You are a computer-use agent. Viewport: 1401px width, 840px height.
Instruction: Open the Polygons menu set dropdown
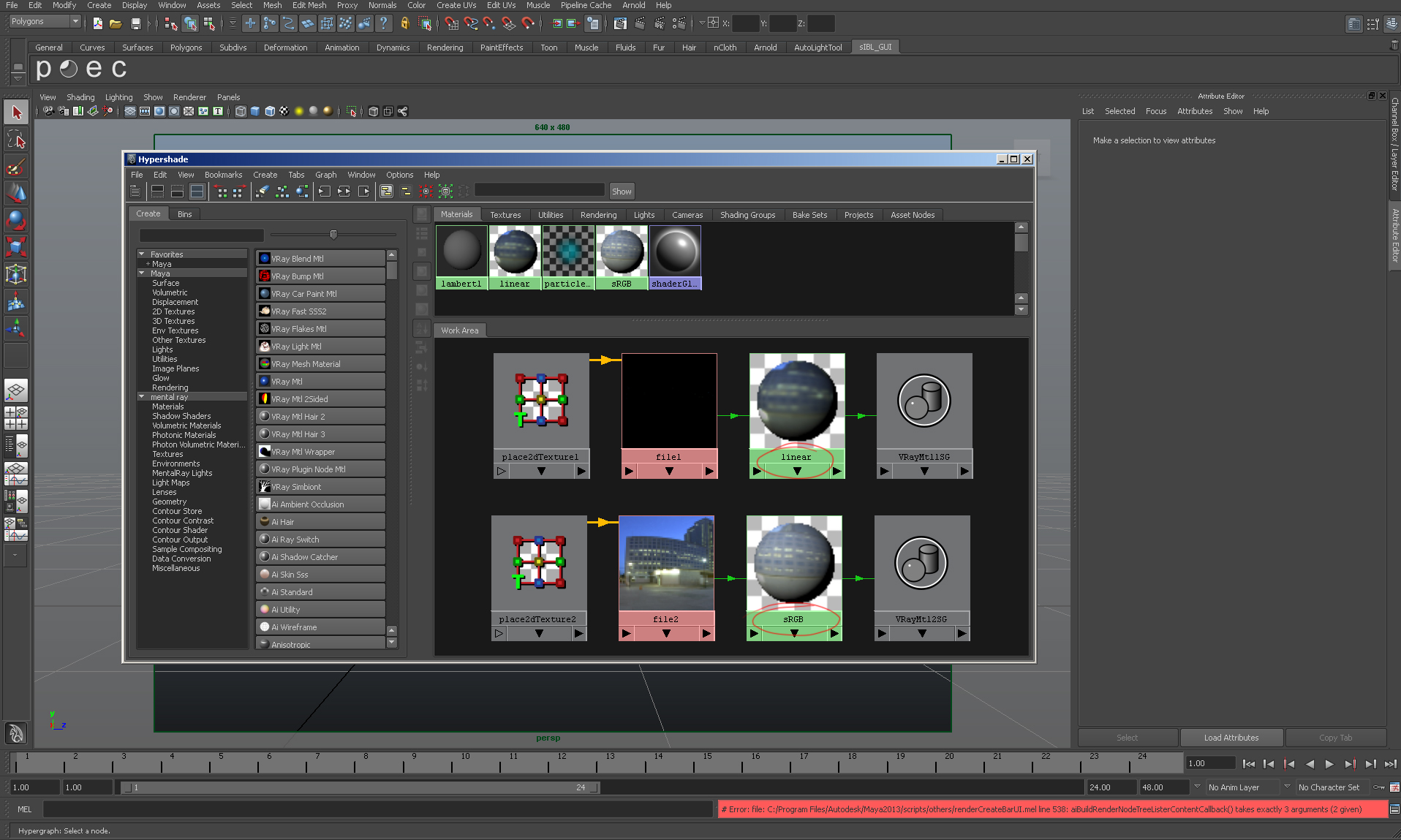44,21
